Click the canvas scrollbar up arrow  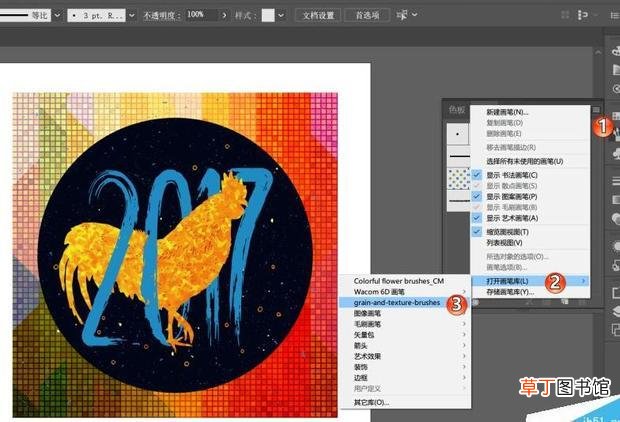point(598,52)
